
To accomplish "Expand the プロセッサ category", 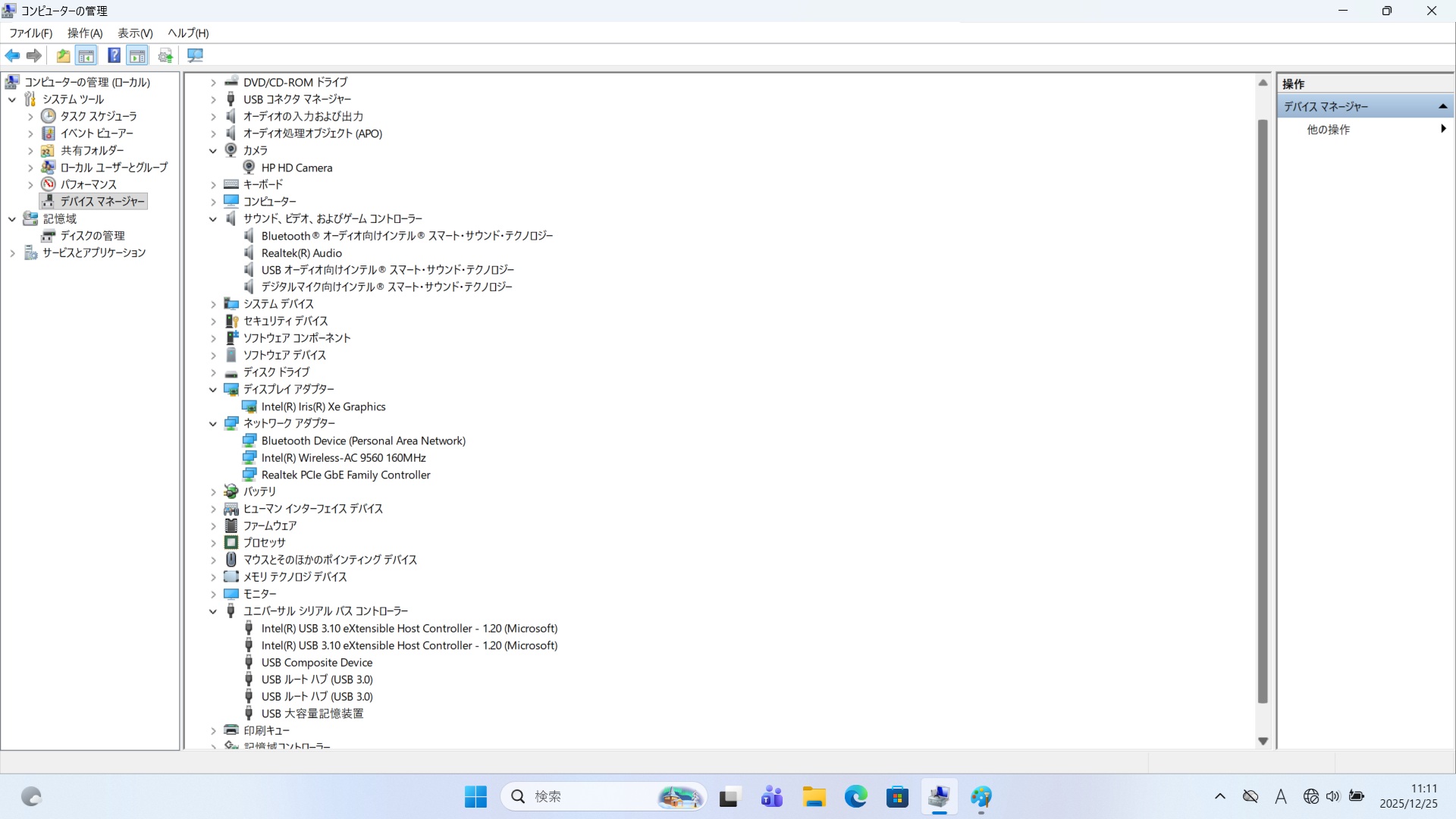I will click(213, 543).
